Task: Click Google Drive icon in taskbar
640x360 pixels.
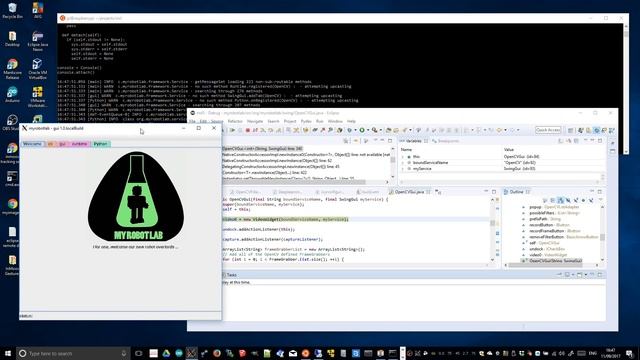Action: [x=166, y=353]
